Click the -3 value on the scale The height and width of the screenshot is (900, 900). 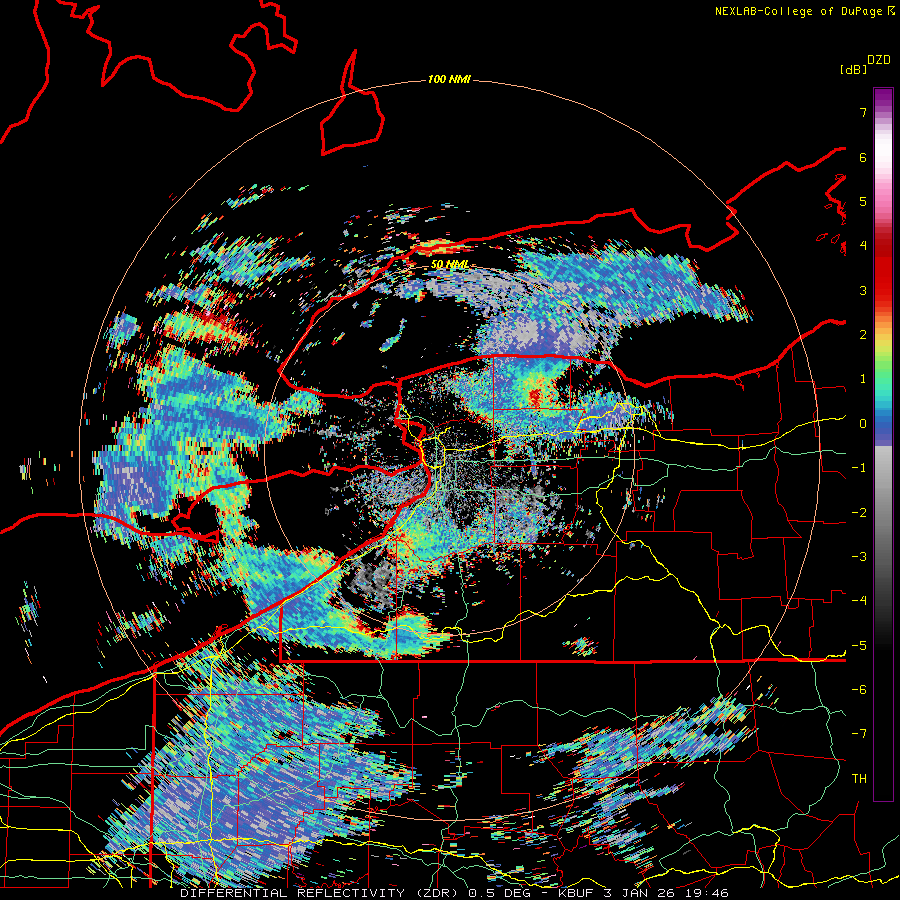click(859, 557)
